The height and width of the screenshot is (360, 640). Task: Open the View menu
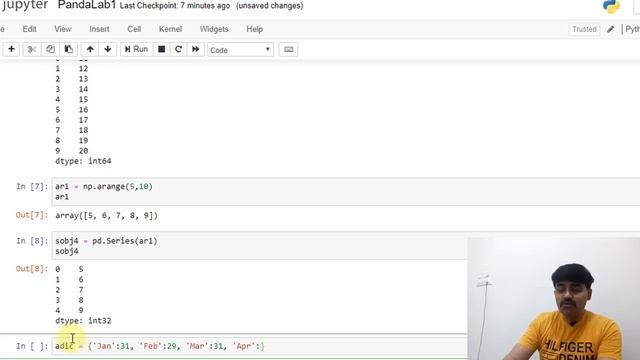(x=63, y=29)
